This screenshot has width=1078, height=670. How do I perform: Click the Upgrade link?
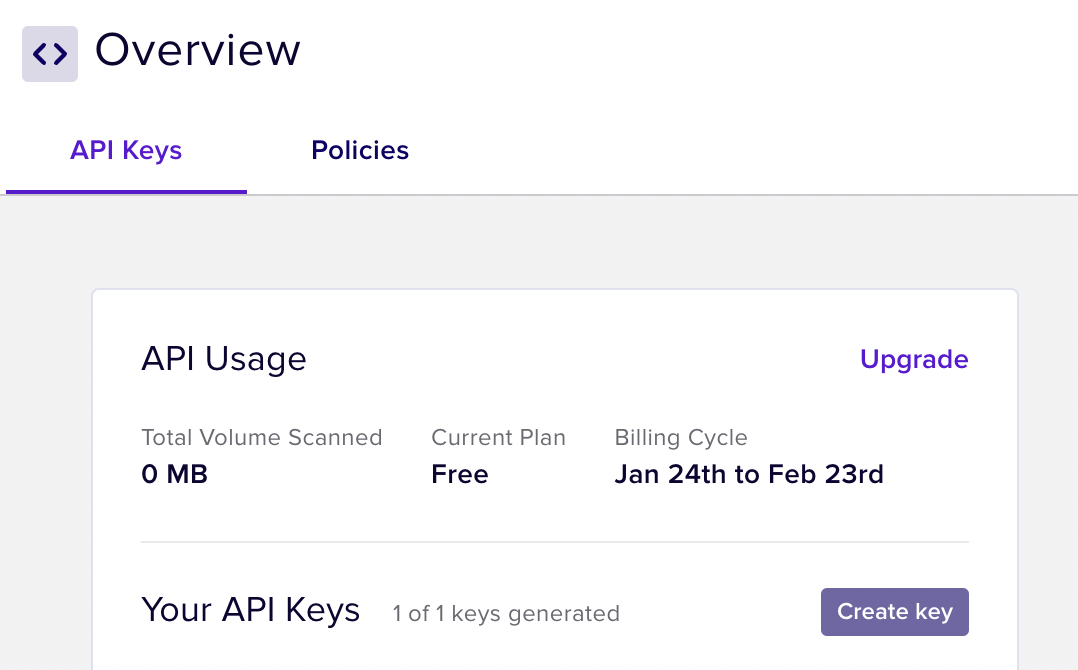coord(914,360)
